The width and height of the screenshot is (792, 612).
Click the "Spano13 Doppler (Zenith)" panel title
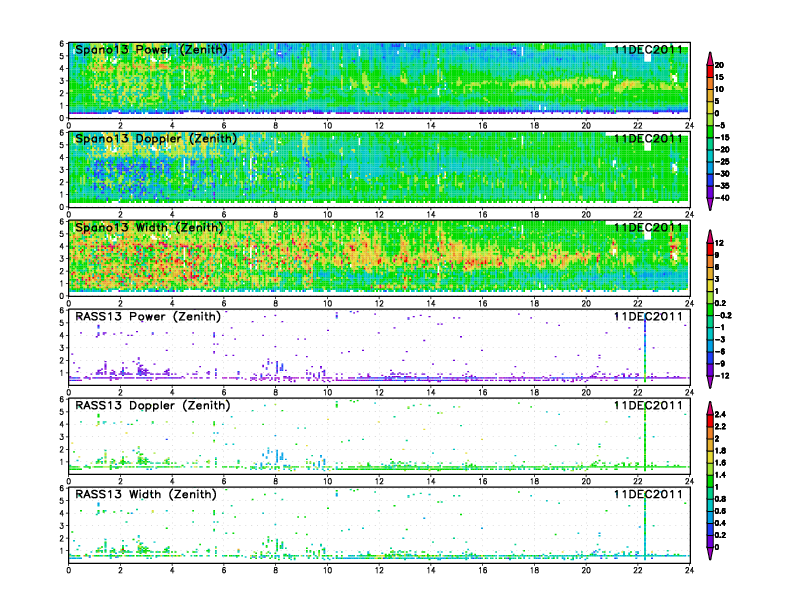156,139
